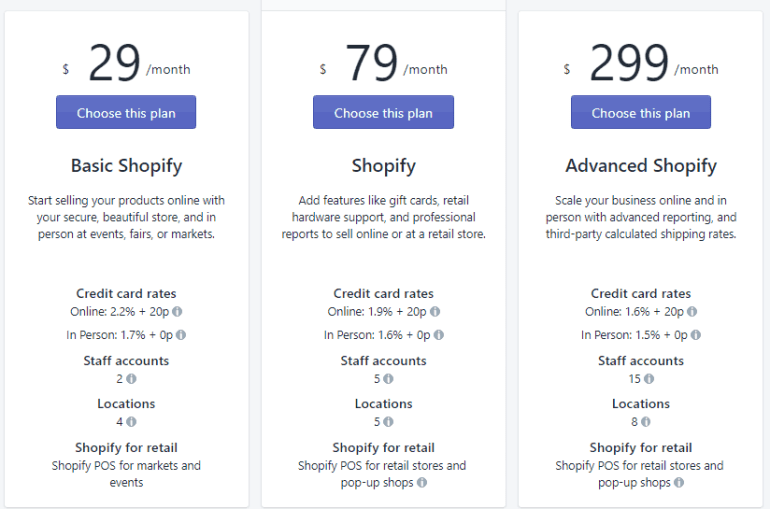Click 'Scale your business online' description
The image size is (770, 509).
pyautogui.click(x=641, y=217)
